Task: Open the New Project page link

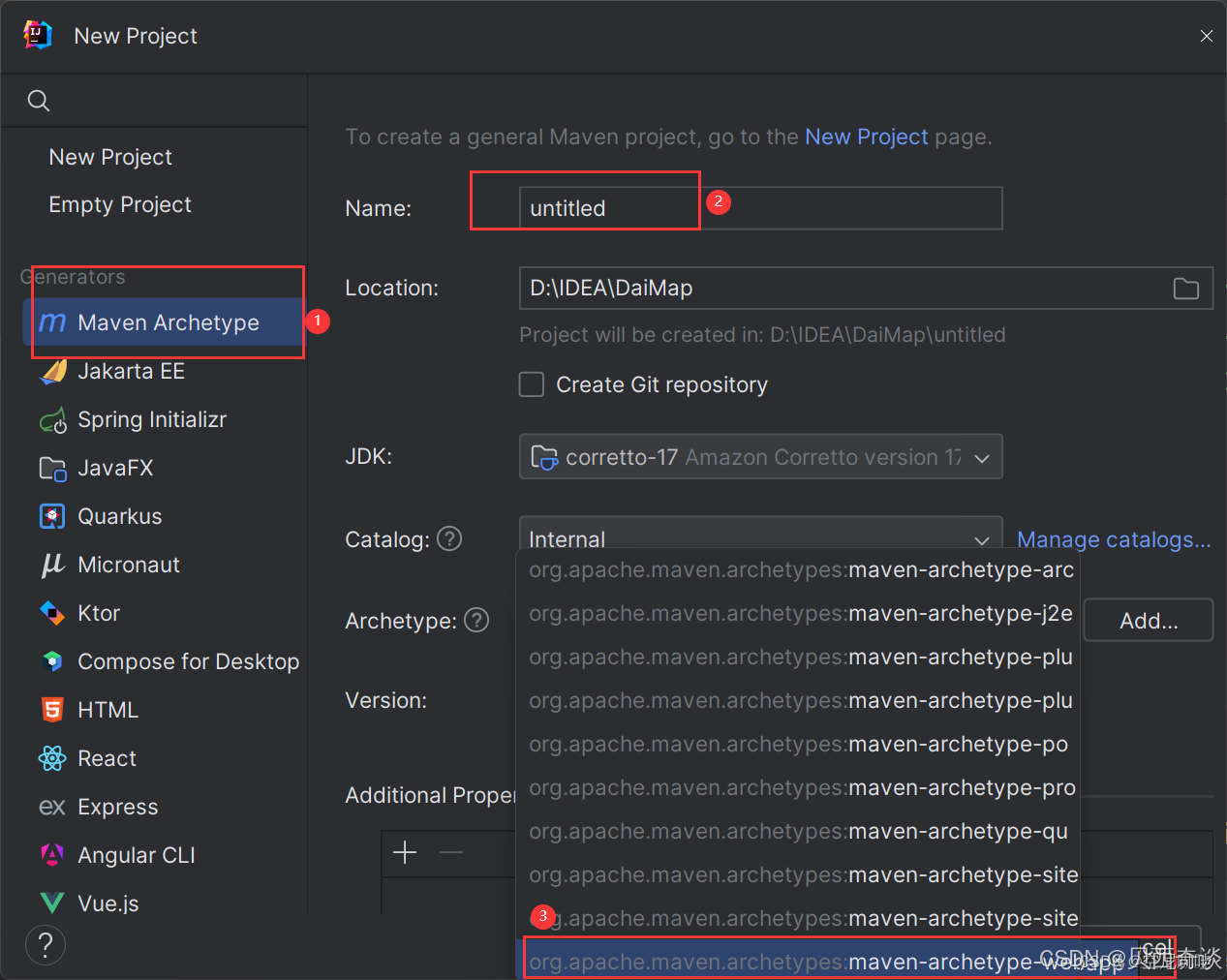Action: (867, 137)
